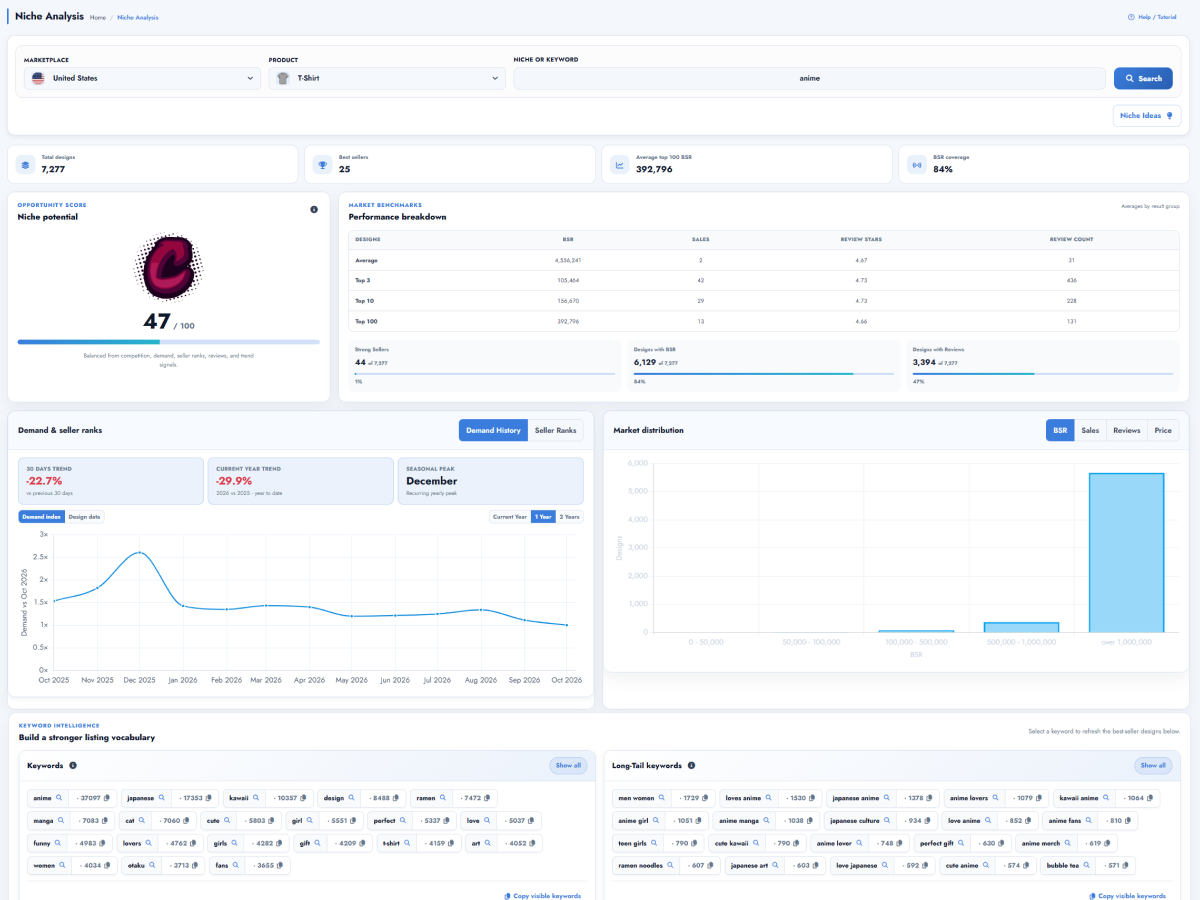Click the Opportunity Score info icon
1200x900 pixels.
click(313, 209)
